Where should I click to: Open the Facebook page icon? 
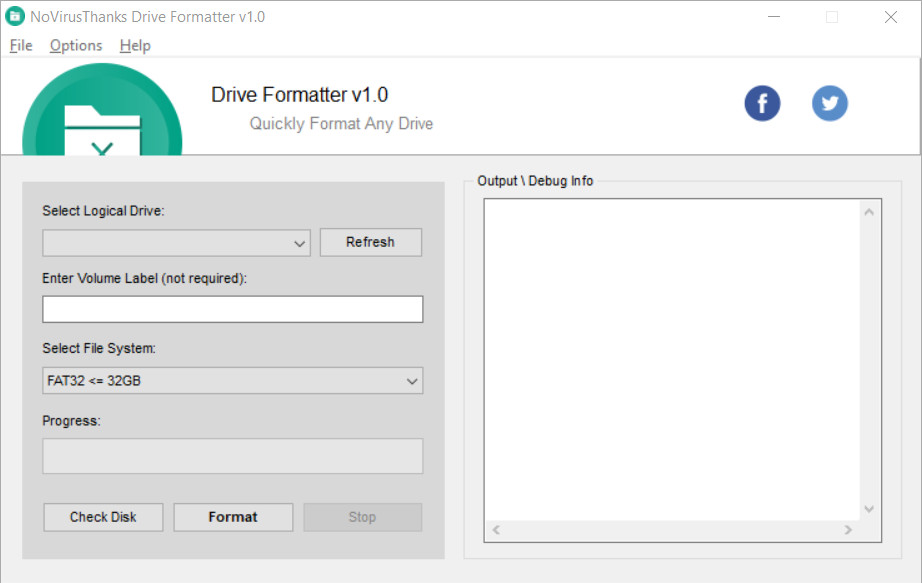(x=762, y=104)
